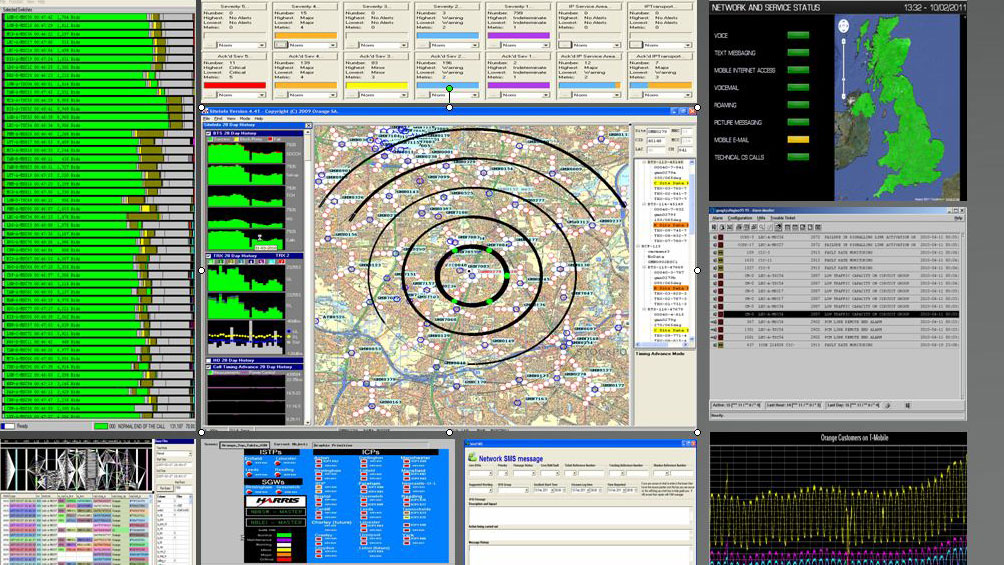
Task: Click the IP Service Area panel button
Action: click(x=589, y=6)
